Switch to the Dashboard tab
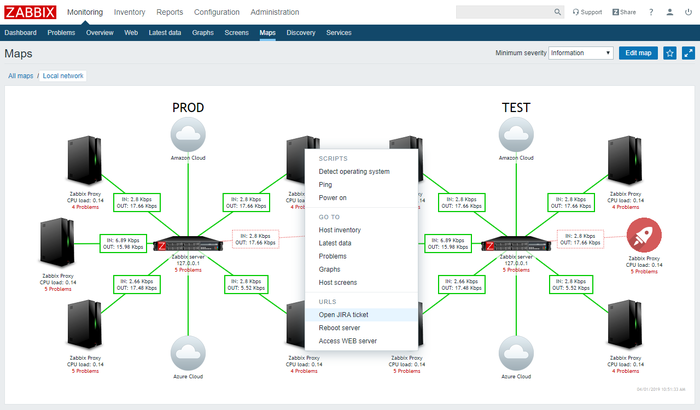Image resolution: width=700 pixels, height=410 pixels. [21, 33]
